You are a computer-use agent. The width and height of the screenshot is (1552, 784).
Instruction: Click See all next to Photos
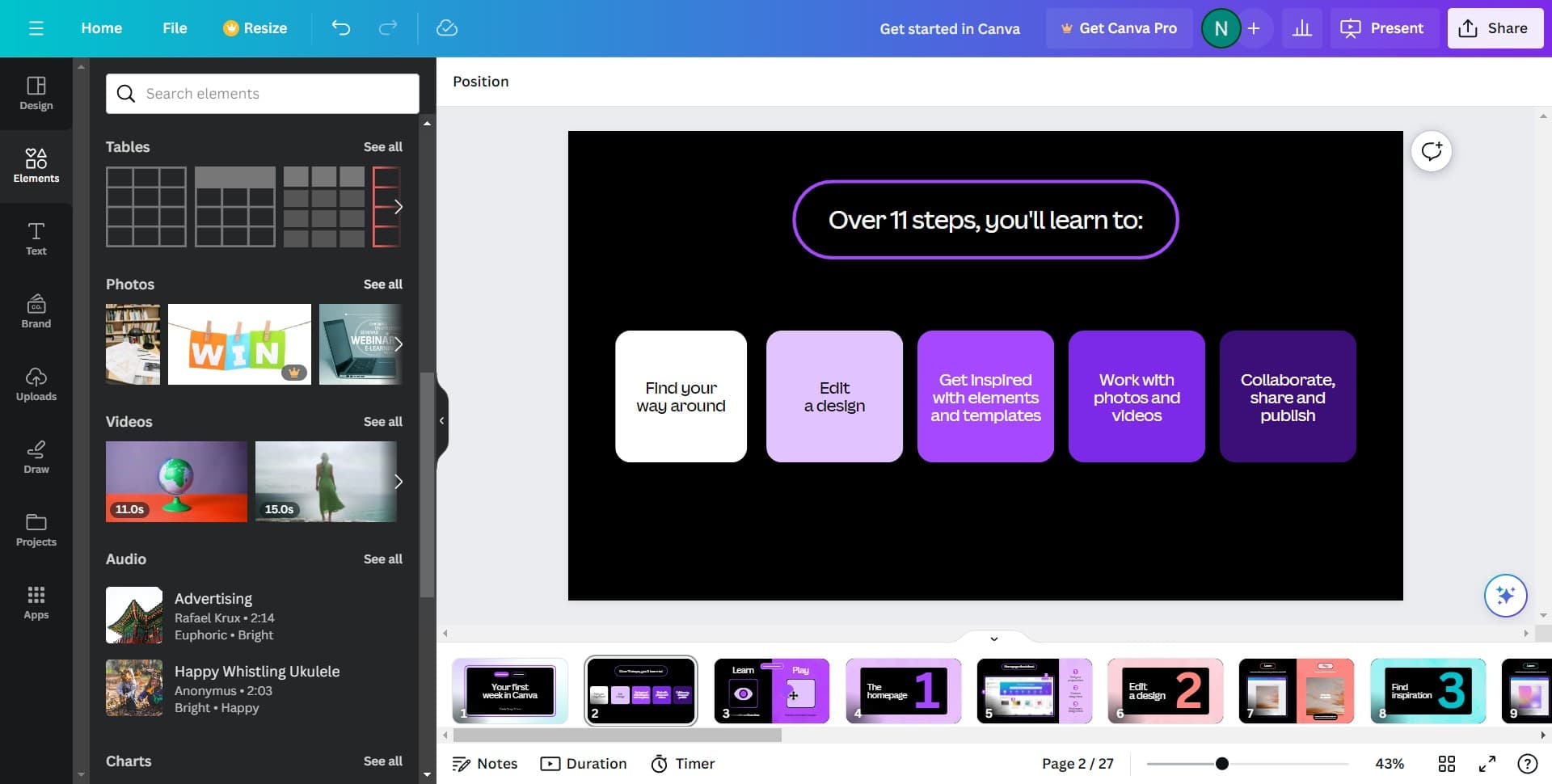tap(382, 285)
